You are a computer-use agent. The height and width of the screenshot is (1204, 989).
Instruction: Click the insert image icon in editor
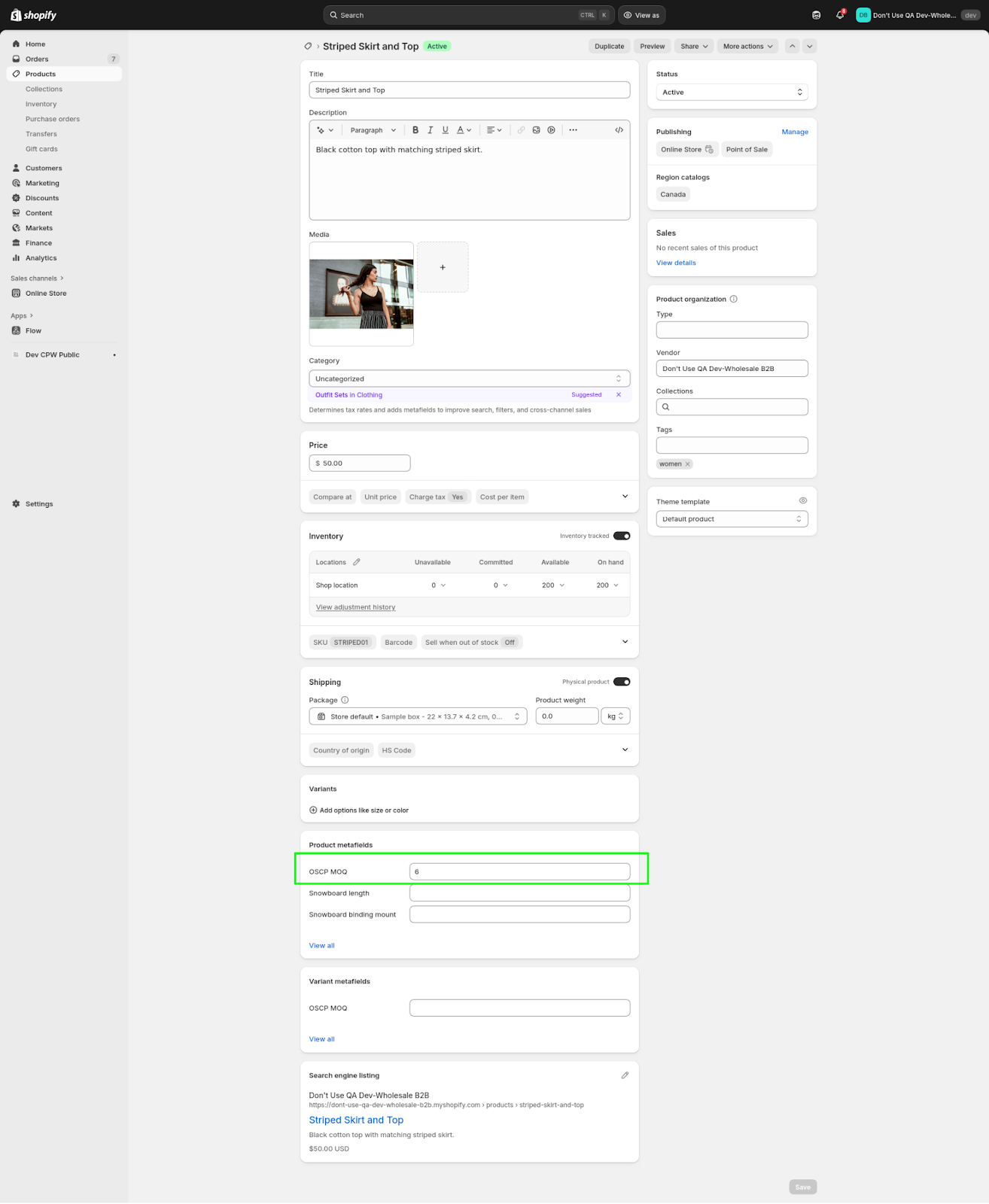(536, 130)
